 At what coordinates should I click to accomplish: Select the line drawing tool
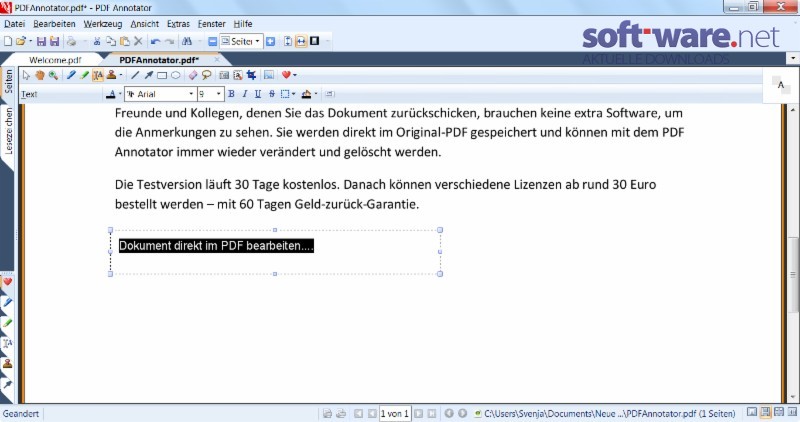click(135, 76)
